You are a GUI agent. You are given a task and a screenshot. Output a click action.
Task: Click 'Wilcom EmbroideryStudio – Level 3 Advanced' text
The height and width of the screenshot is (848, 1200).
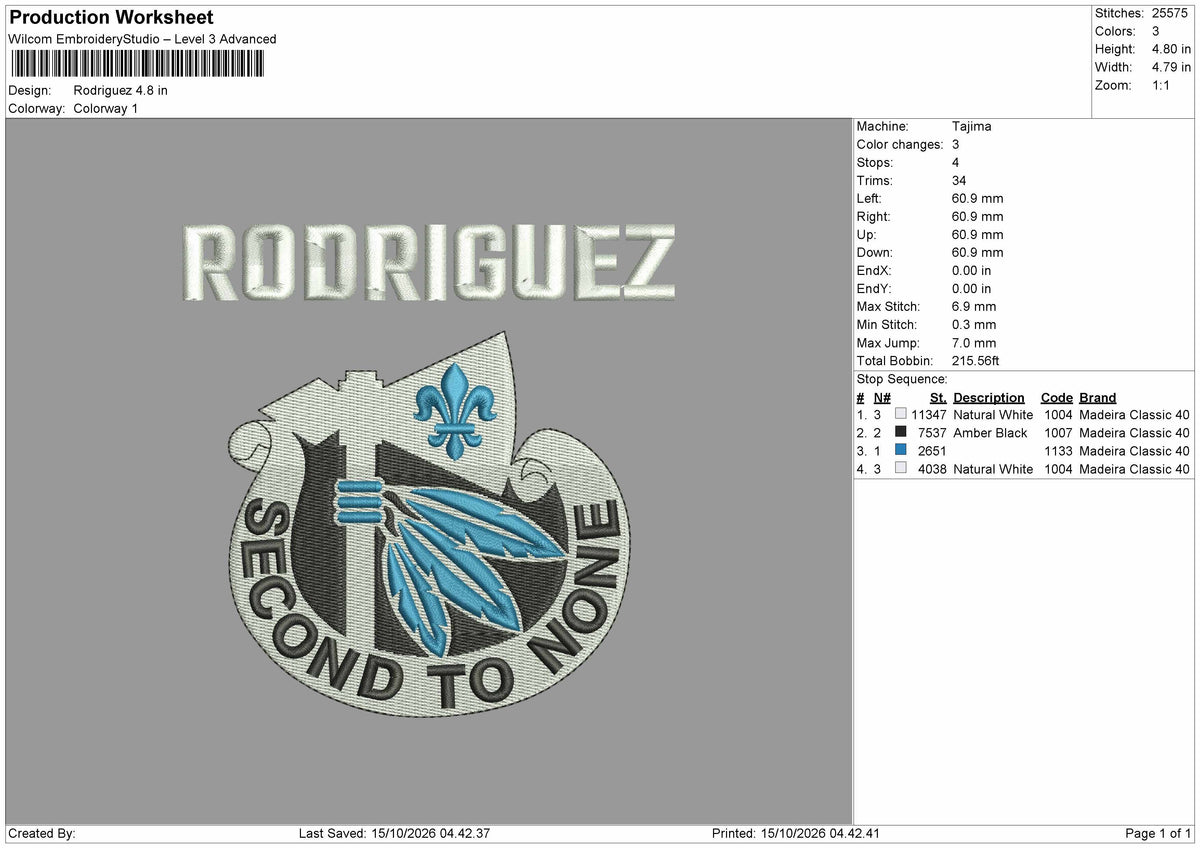coord(142,39)
